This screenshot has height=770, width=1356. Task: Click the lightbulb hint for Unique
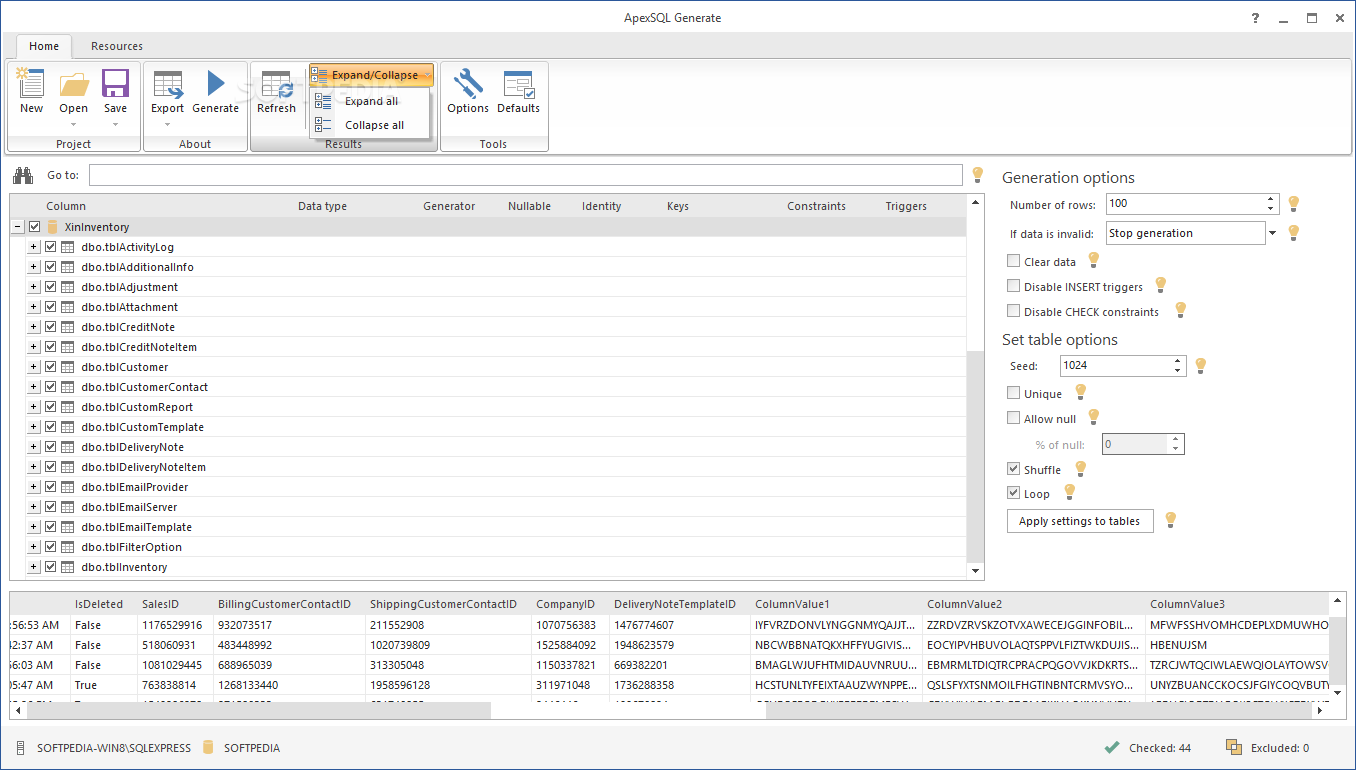tap(1080, 392)
